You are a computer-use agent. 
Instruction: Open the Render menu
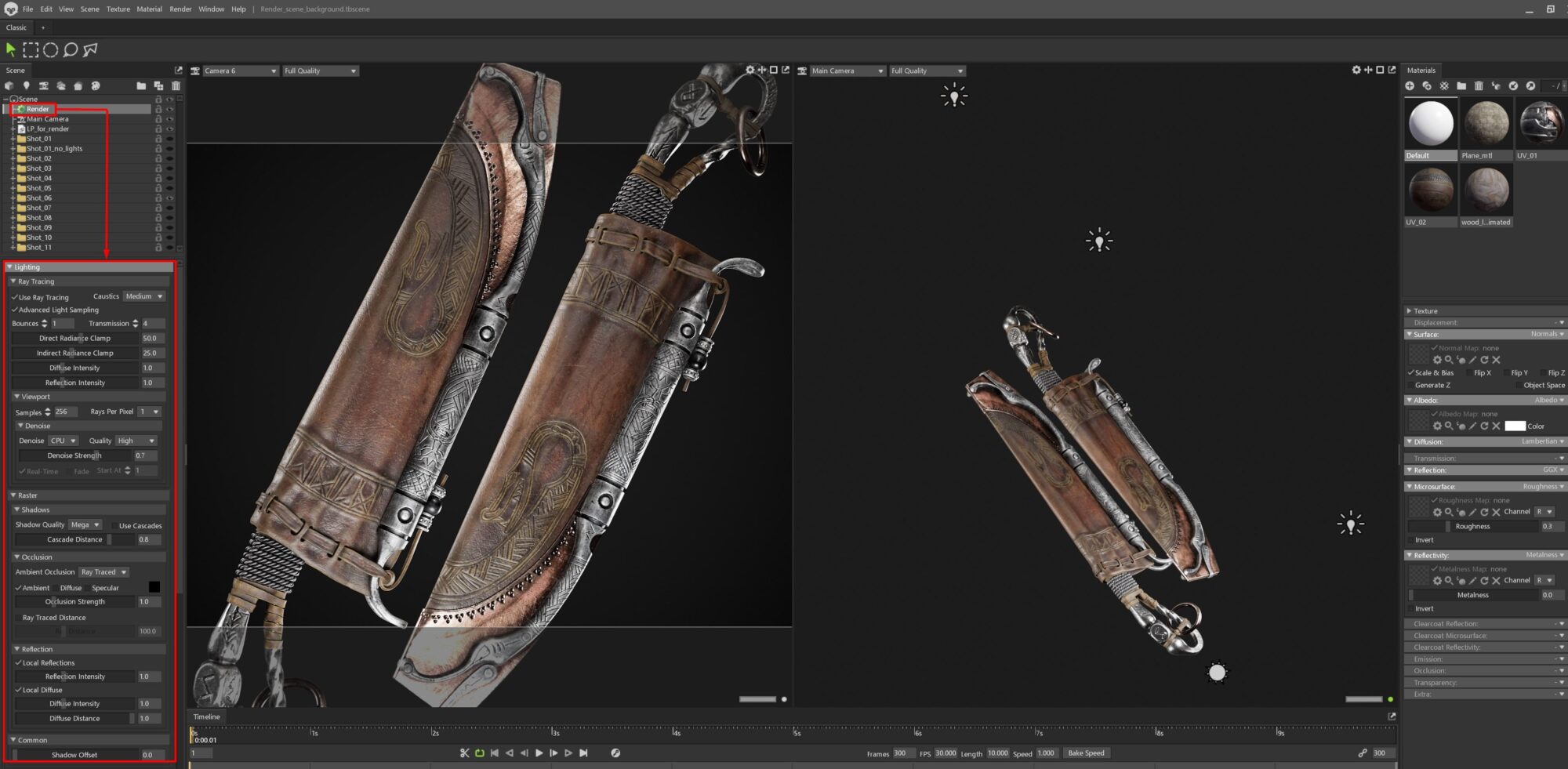[x=180, y=9]
